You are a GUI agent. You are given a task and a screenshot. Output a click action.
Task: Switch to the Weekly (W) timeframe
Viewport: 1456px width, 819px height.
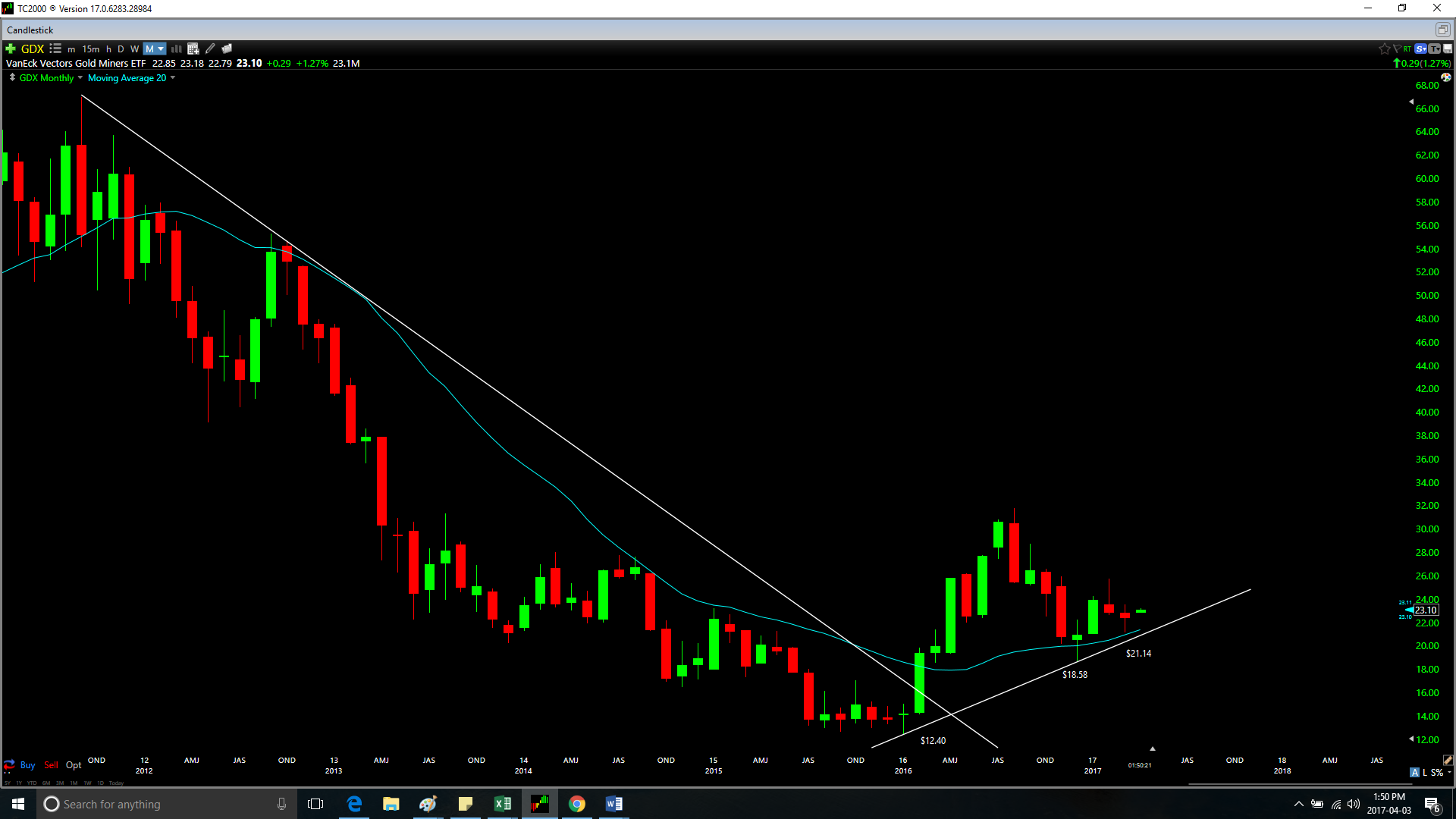coord(134,49)
